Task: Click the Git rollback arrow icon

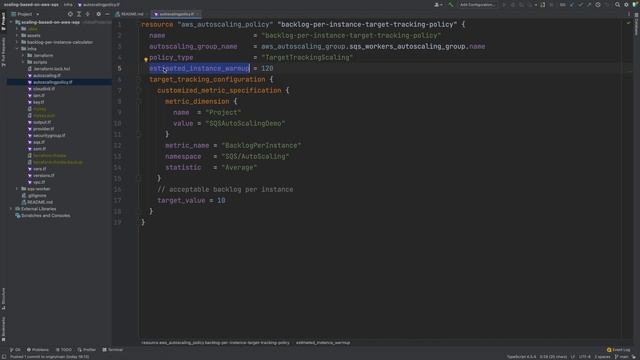Action: [607, 5]
